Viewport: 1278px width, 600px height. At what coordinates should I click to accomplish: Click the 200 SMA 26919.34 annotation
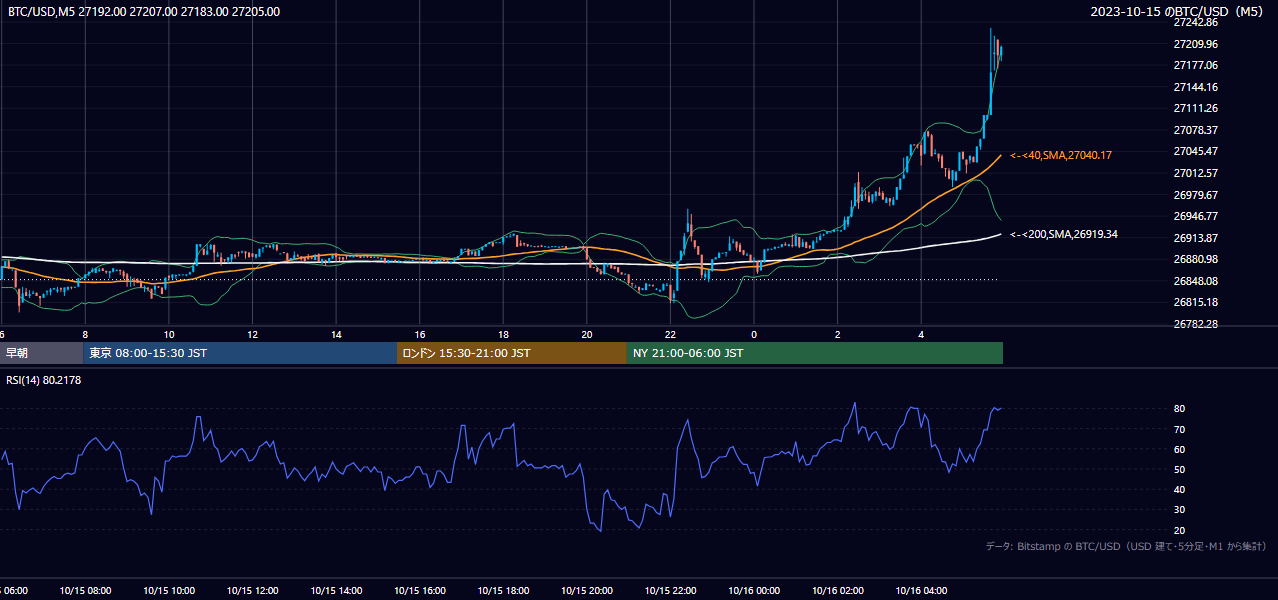(x=1064, y=234)
